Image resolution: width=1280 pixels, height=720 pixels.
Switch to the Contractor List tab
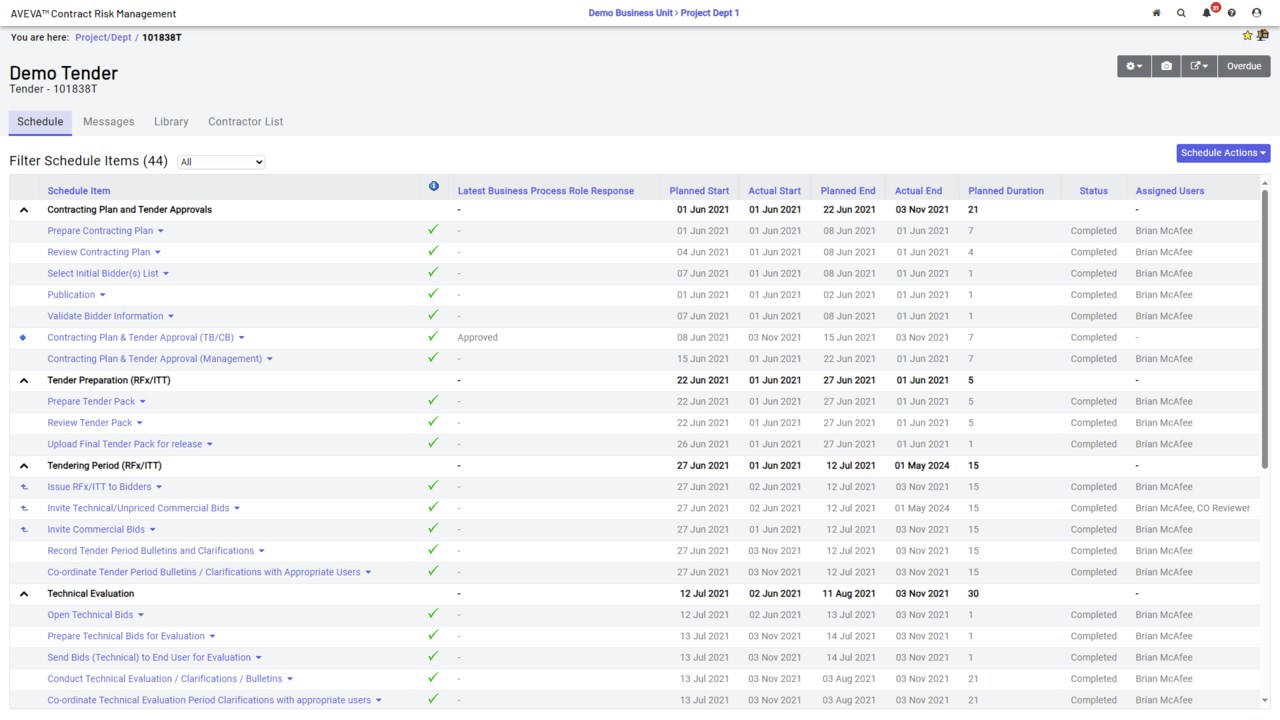(x=245, y=122)
